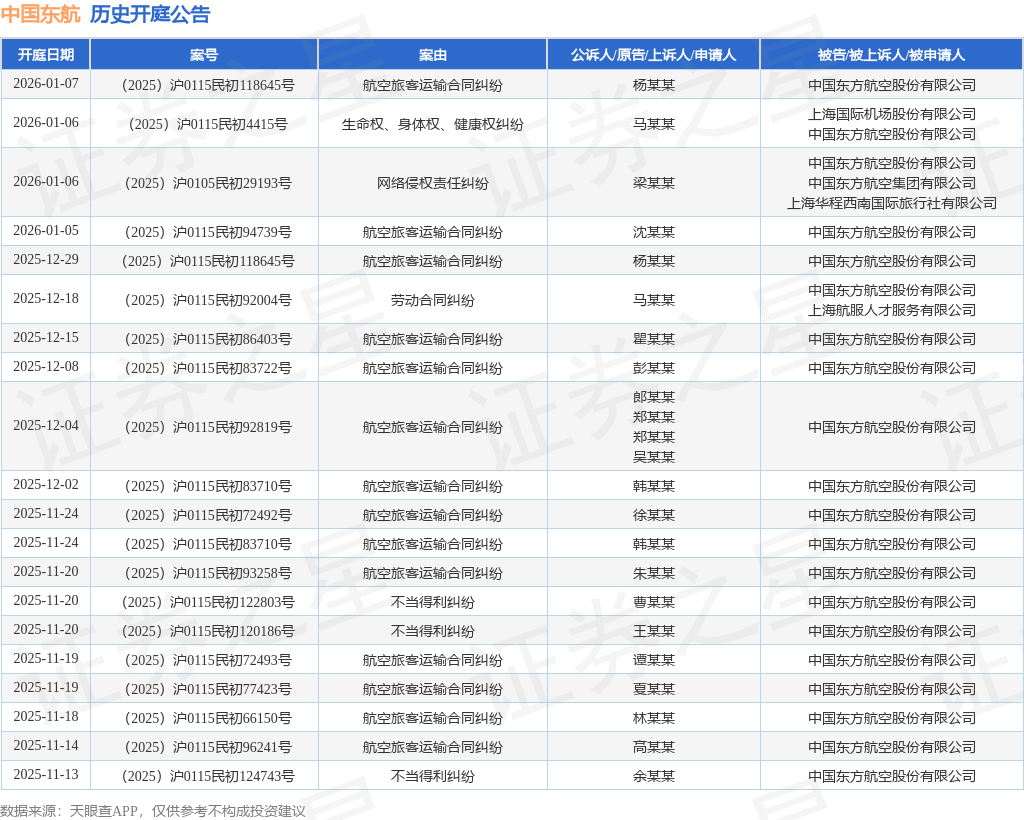Viewport: 1024px width, 820px height.
Task: Click plaintiff 梁某某
Action: (x=654, y=183)
